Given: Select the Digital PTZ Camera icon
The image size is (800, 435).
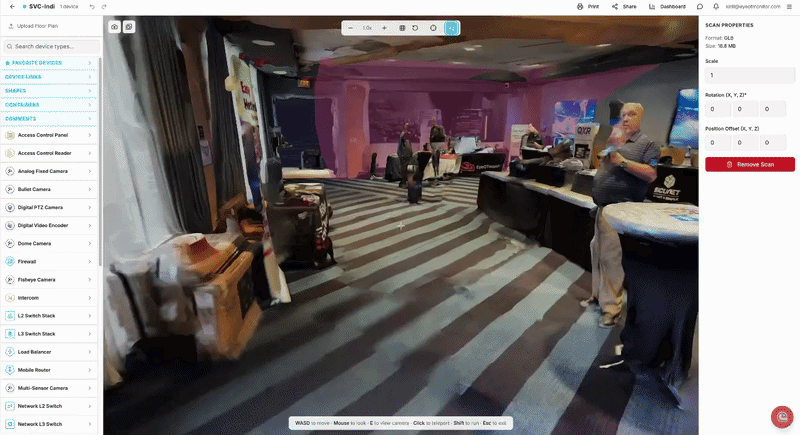Looking at the screenshot, I should 10,208.
